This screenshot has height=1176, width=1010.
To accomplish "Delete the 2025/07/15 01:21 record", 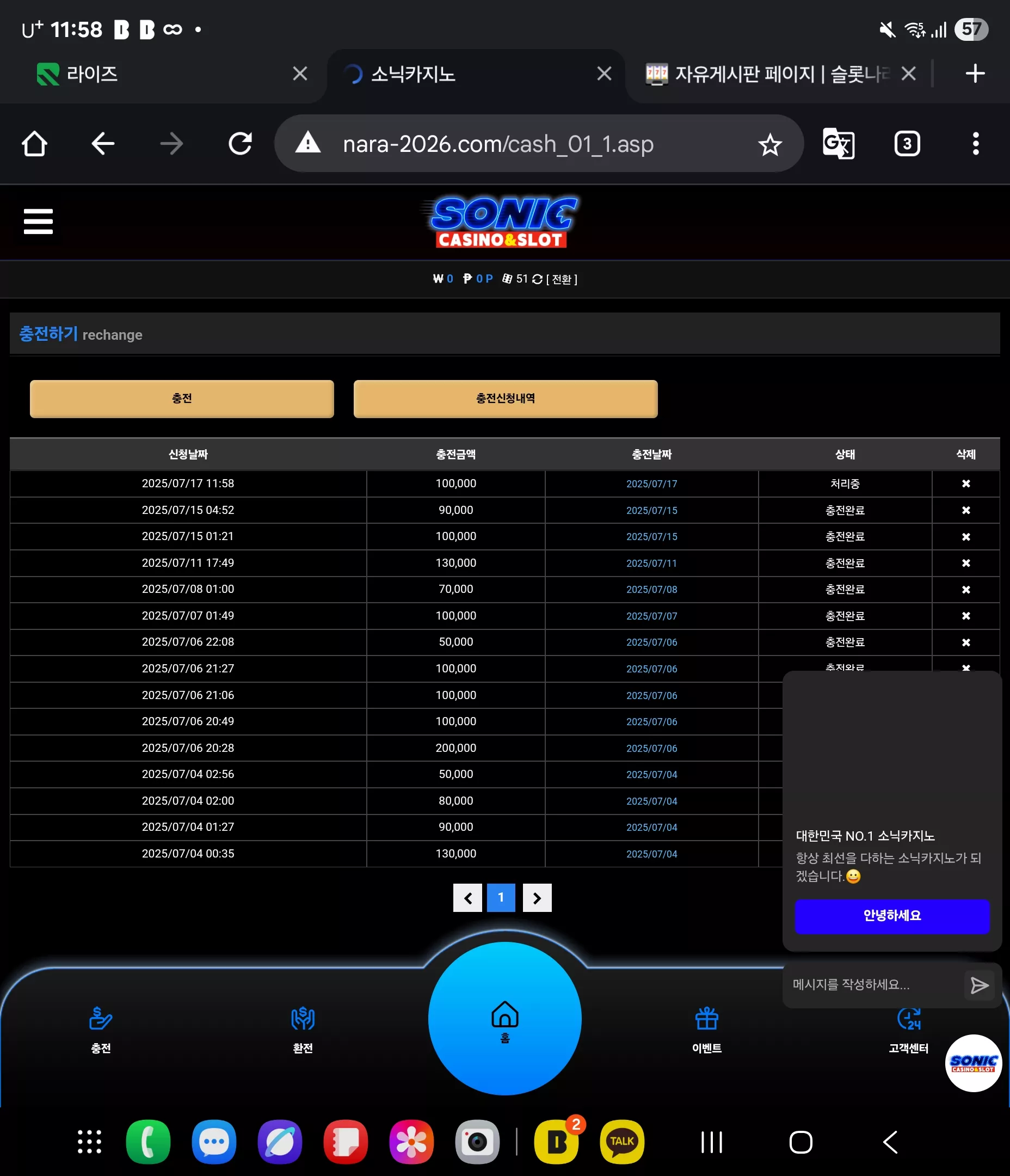I will coord(966,536).
